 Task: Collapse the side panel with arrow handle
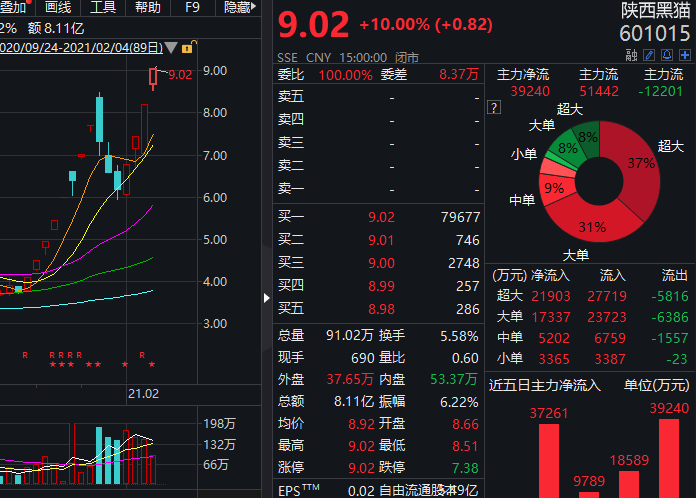[267, 297]
